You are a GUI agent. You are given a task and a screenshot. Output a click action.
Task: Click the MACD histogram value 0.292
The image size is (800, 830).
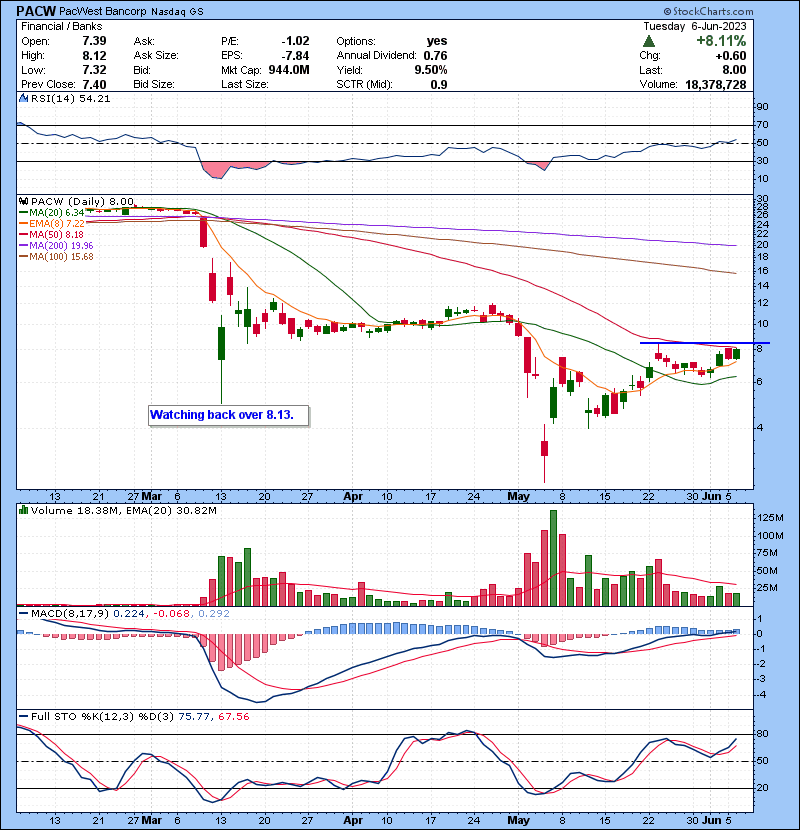tap(214, 614)
